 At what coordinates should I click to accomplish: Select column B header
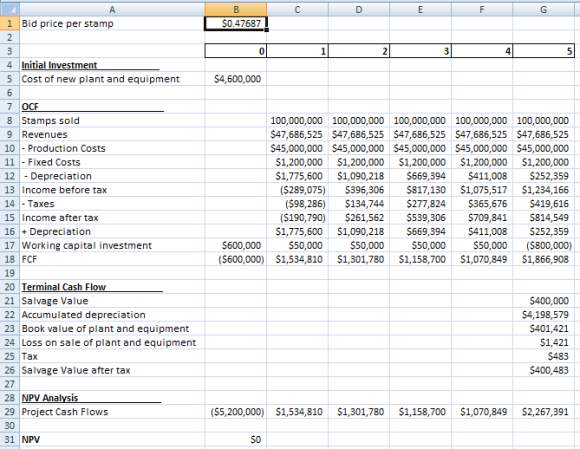point(236,10)
